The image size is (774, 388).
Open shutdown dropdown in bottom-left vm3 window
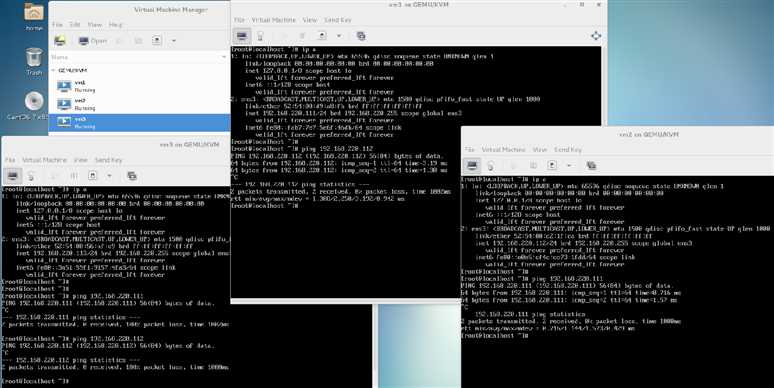pos(109,176)
